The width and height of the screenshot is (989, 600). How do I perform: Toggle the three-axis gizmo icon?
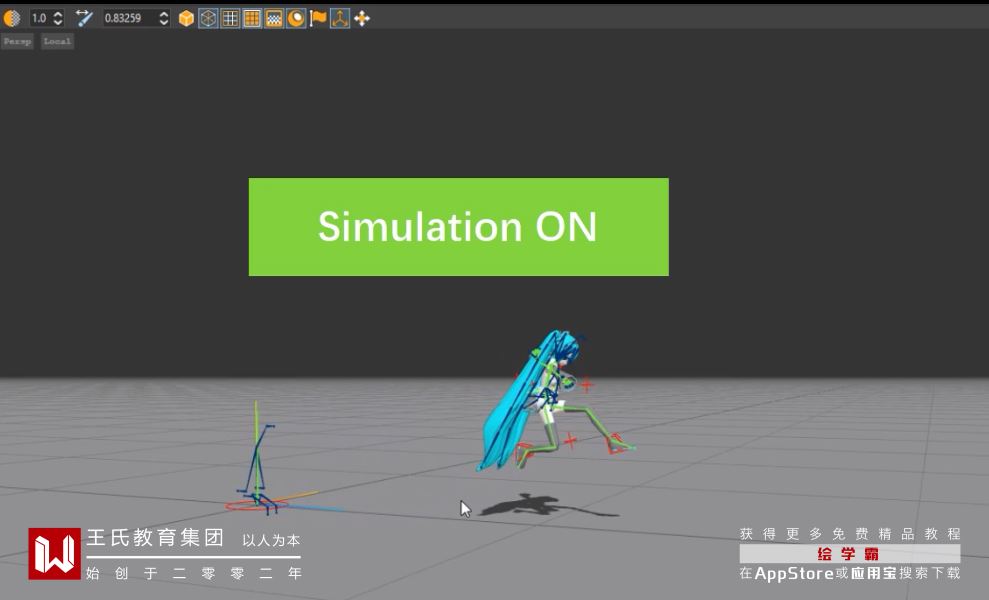340,18
